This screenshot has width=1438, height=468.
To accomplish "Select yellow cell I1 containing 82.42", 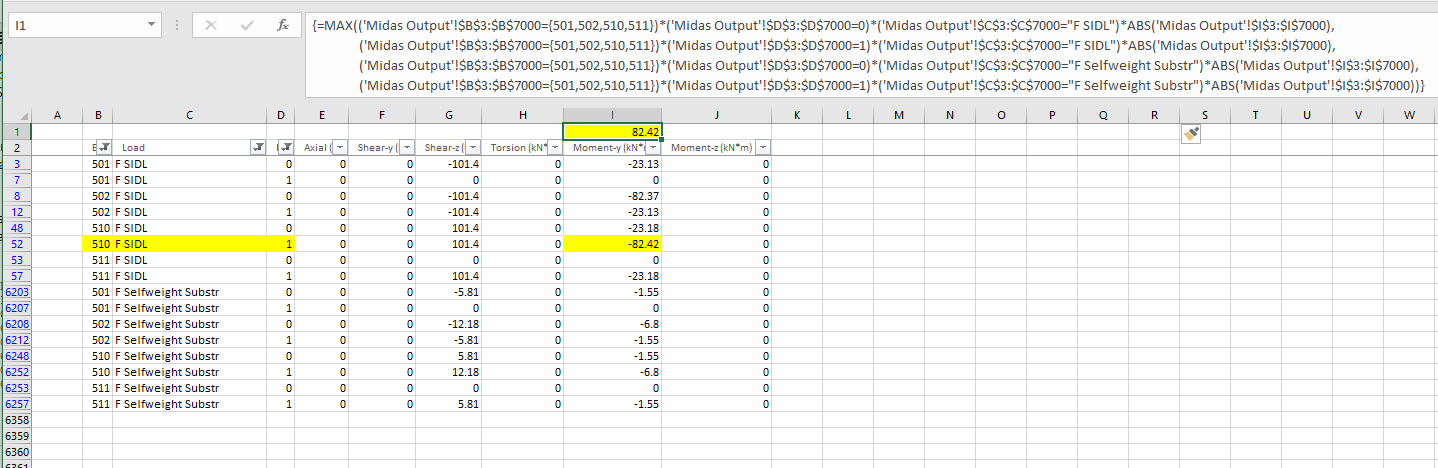I will point(612,131).
